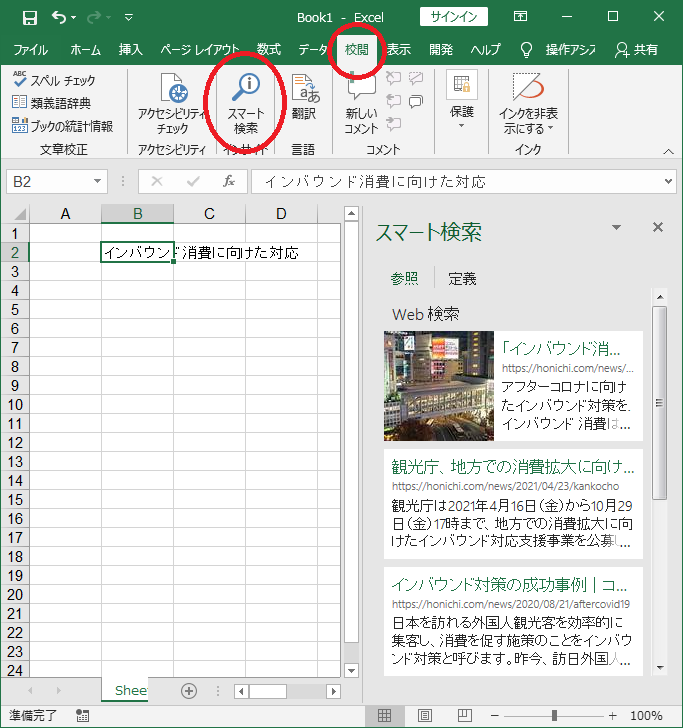Viewport: 683px width, 728px height.
Task: Close the スマート検索 pane
Action: click(657, 227)
